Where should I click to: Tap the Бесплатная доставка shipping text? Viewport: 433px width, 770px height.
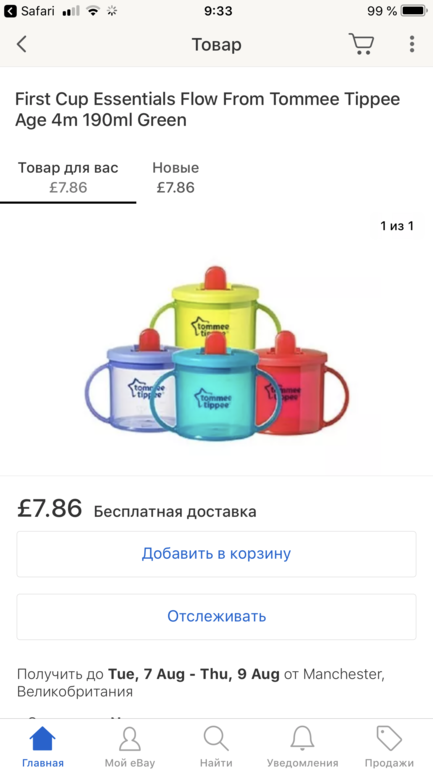(x=175, y=511)
